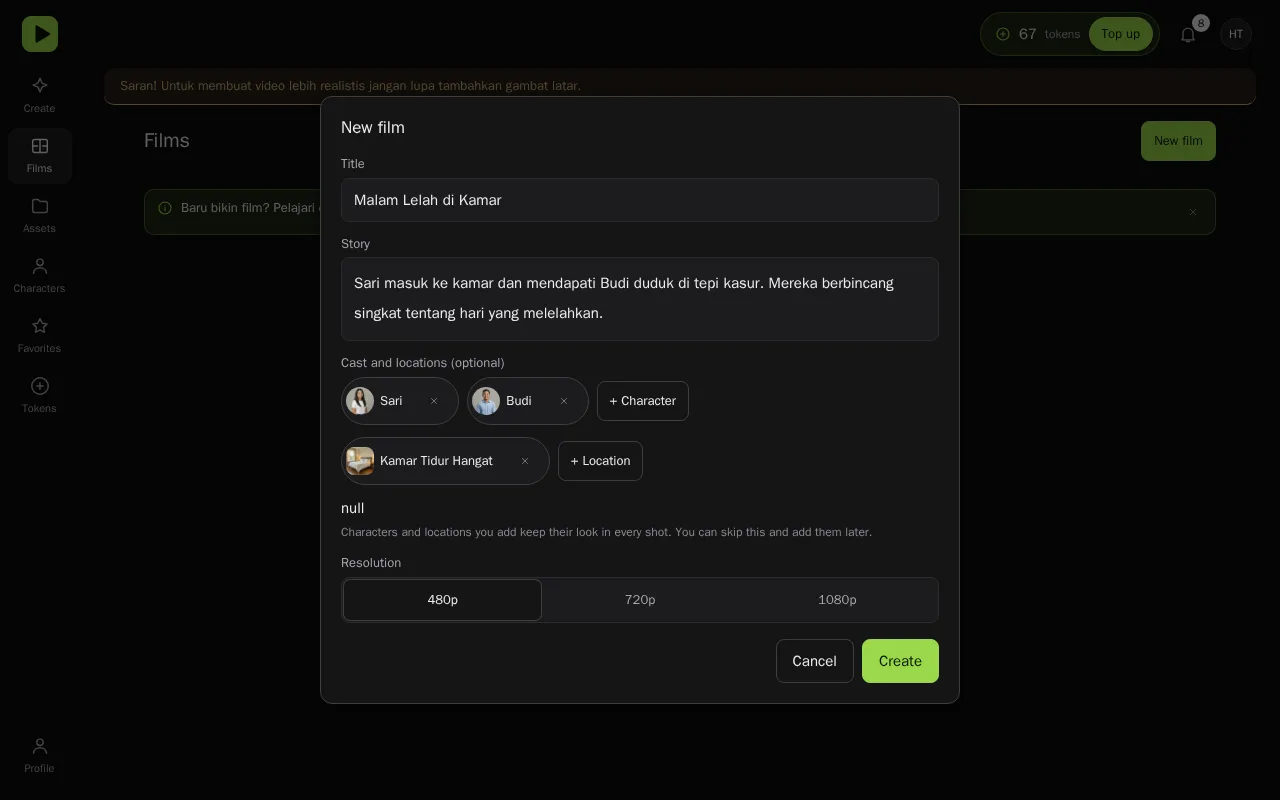Click the "Story" field label

click(355, 244)
